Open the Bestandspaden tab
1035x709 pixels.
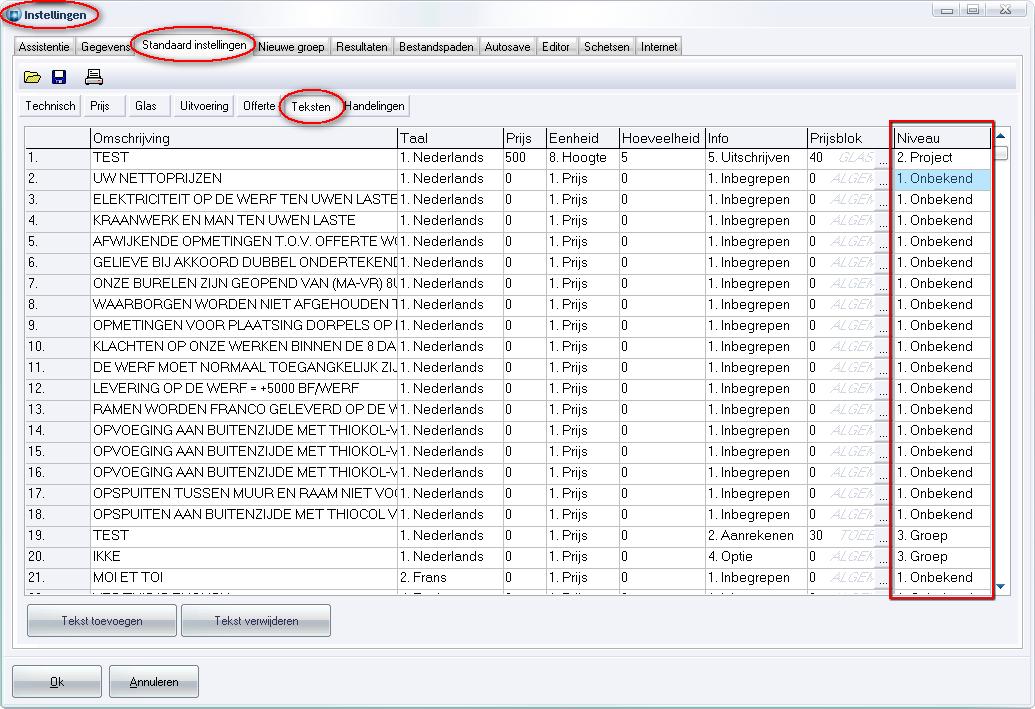[x=436, y=47]
